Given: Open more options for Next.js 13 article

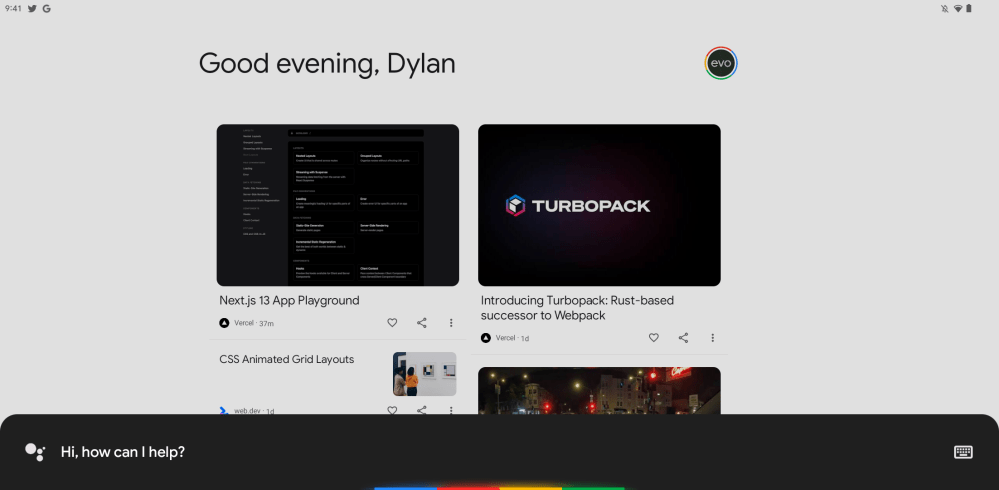Looking at the screenshot, I should click(x=451, y=323).
